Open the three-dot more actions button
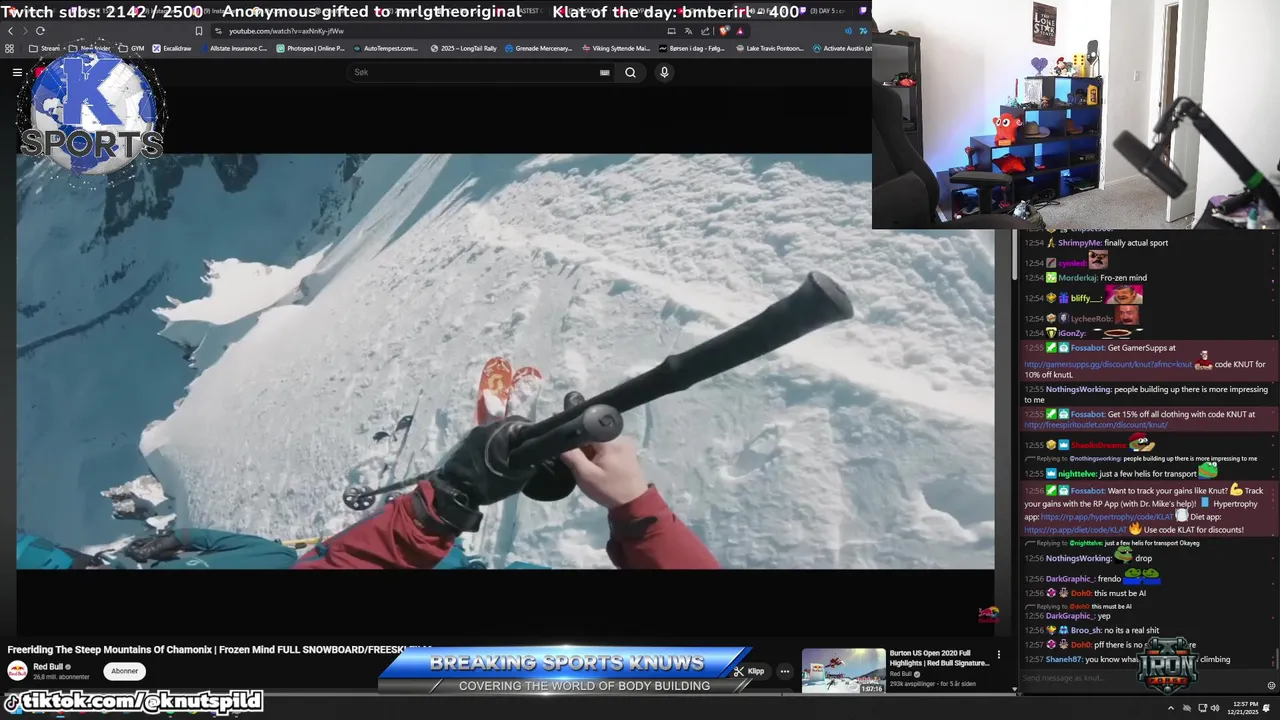1280x720 pixels. pos(785,671)
